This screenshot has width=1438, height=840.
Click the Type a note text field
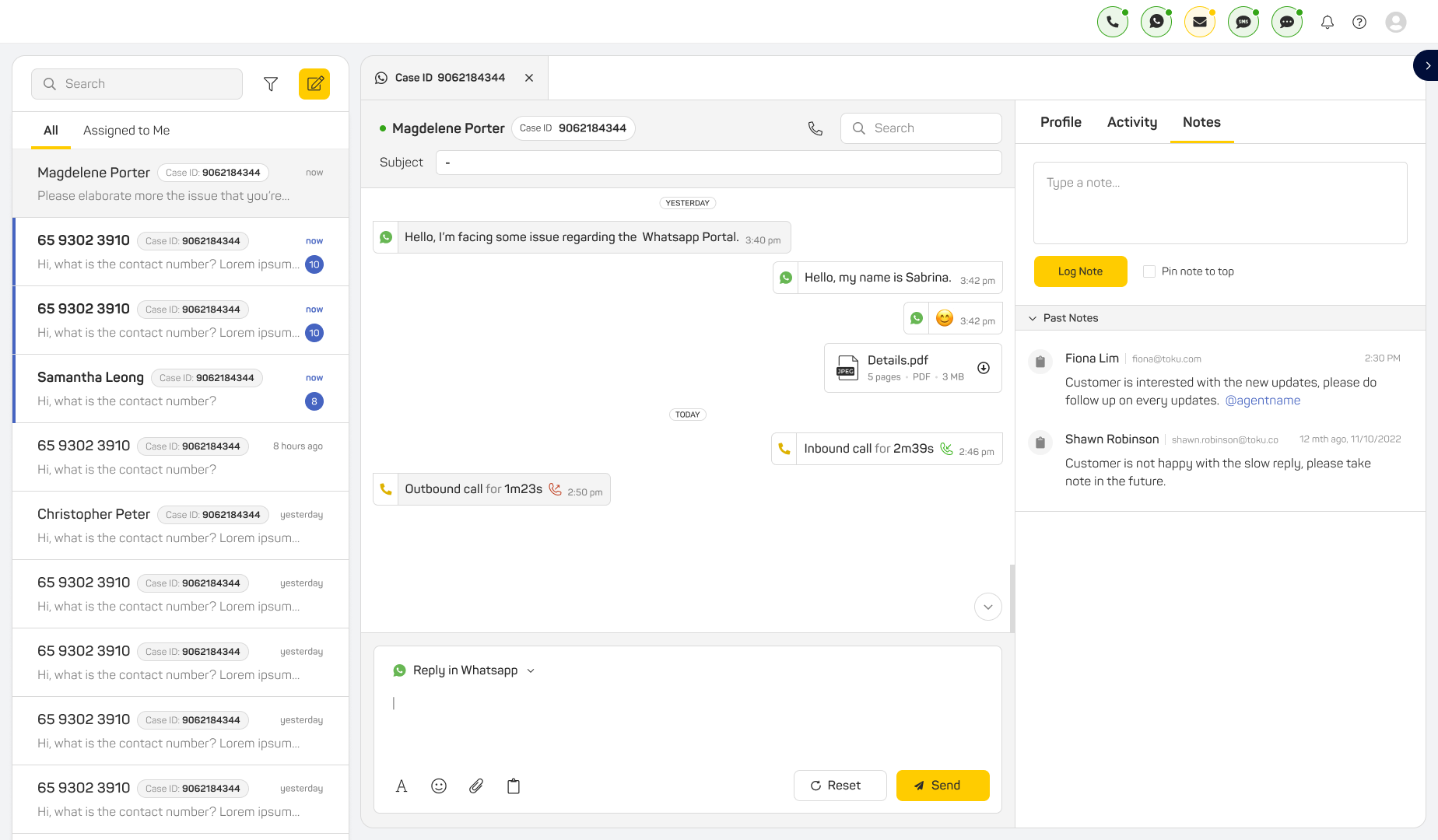click(x=1219, y=202)
